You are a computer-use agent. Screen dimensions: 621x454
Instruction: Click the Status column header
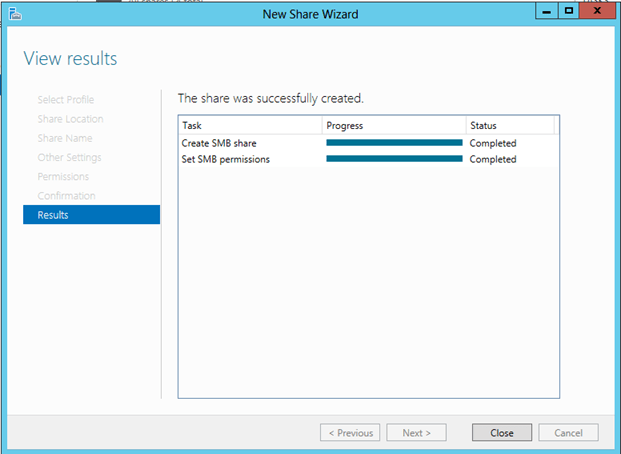(510, 126)
